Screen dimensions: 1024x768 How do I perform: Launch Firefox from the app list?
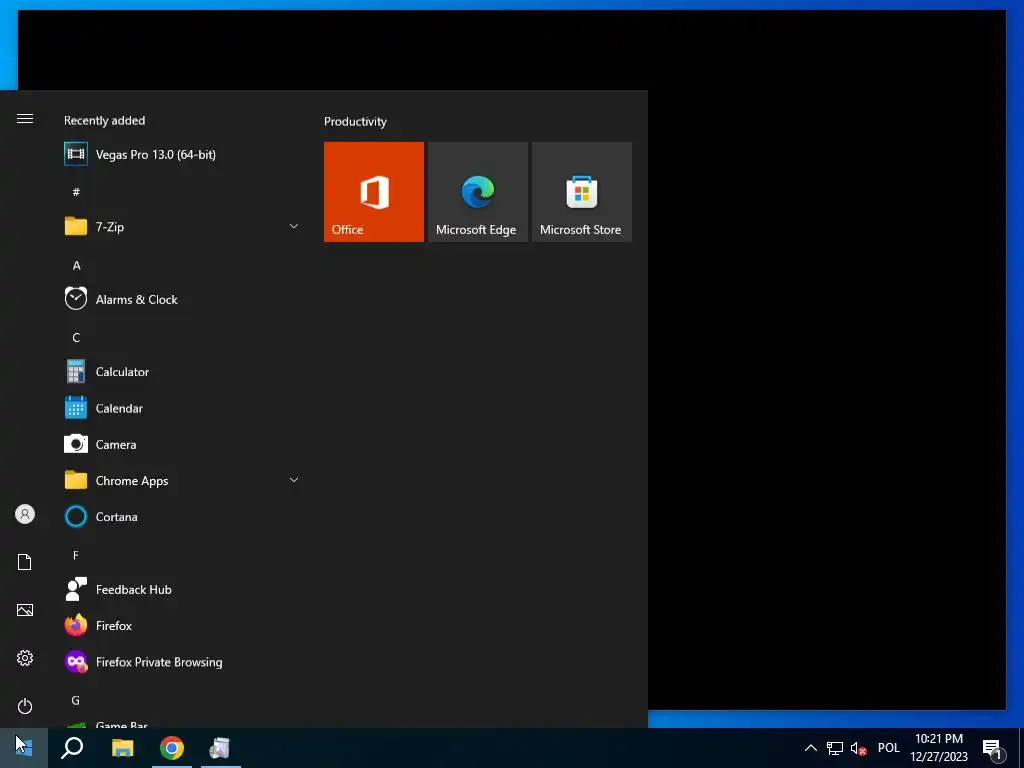[182, 626]
